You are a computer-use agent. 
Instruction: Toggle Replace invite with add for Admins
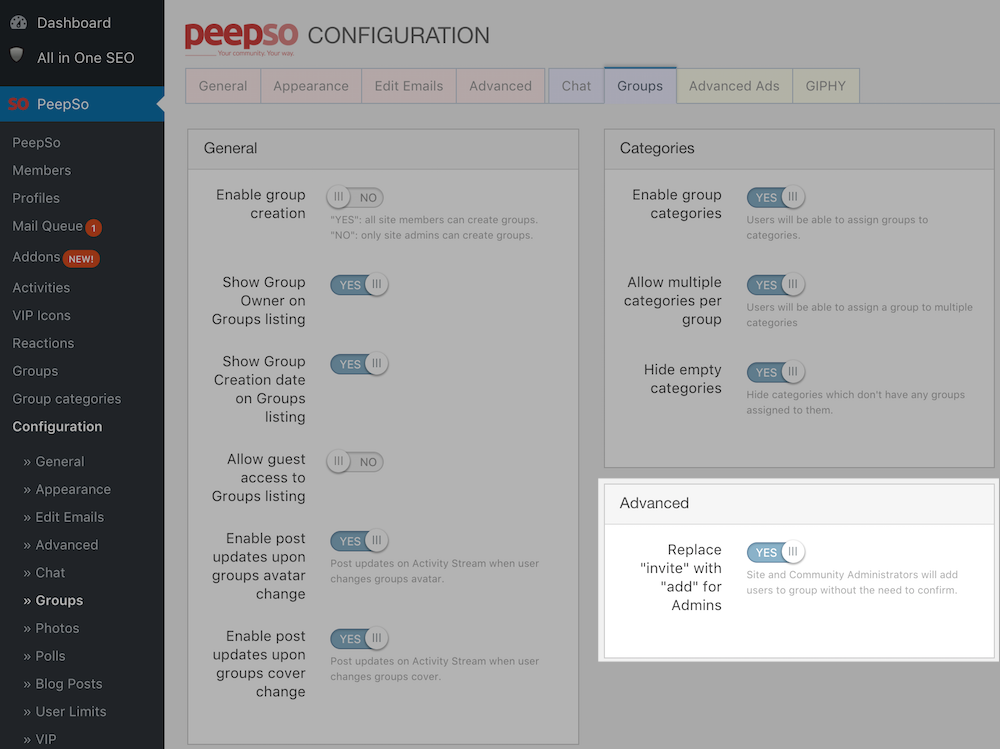pos(776,552)
